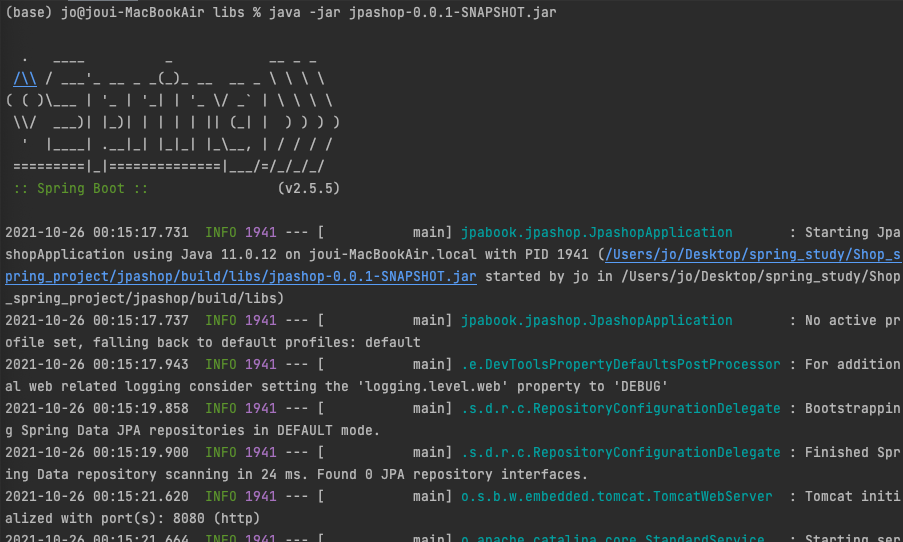Click the (v2.5.5) version text
This screenshot has width=903, height=542.
click(x=310, y=188)
